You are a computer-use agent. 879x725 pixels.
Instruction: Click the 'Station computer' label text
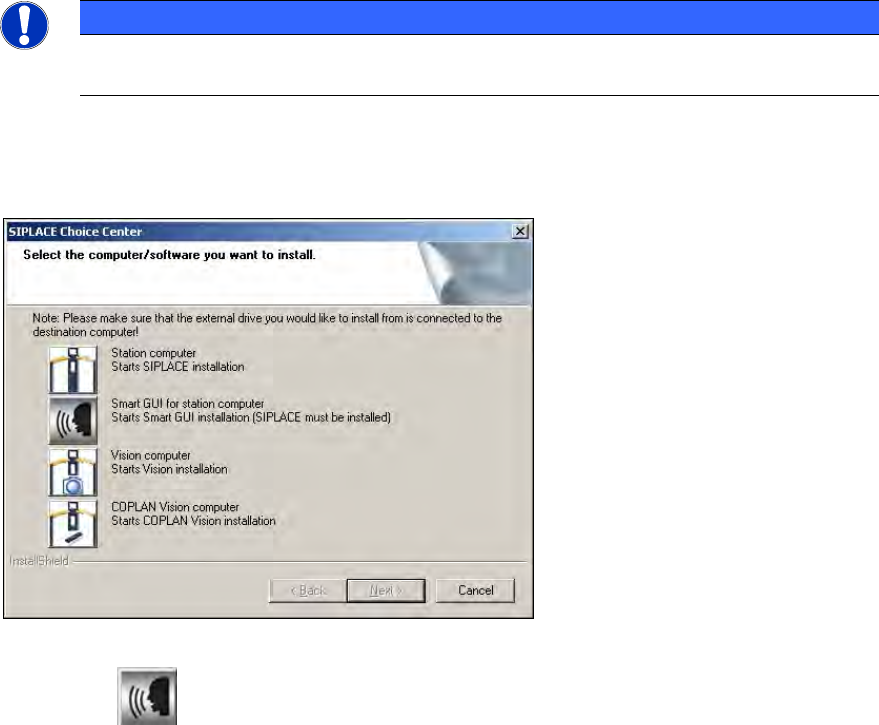coord(154,353)
